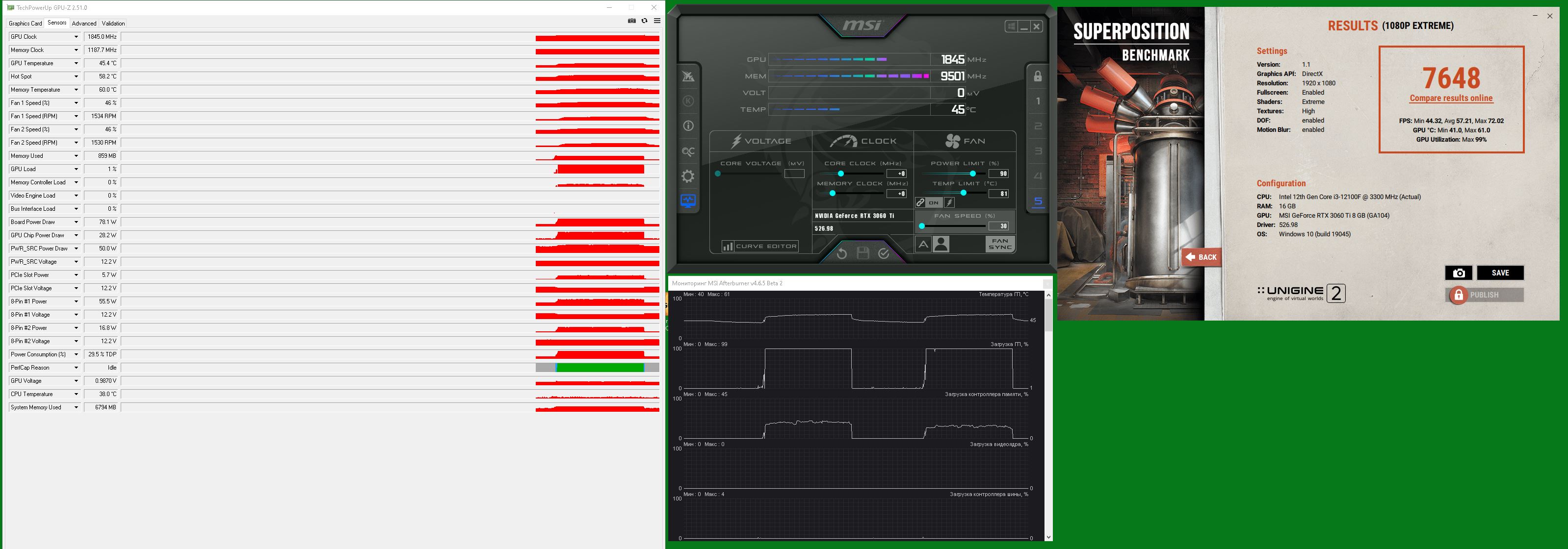Click the Core Clock offset field
The image size is (1568, 549).
pyautogui.click(x=897, y=174)
